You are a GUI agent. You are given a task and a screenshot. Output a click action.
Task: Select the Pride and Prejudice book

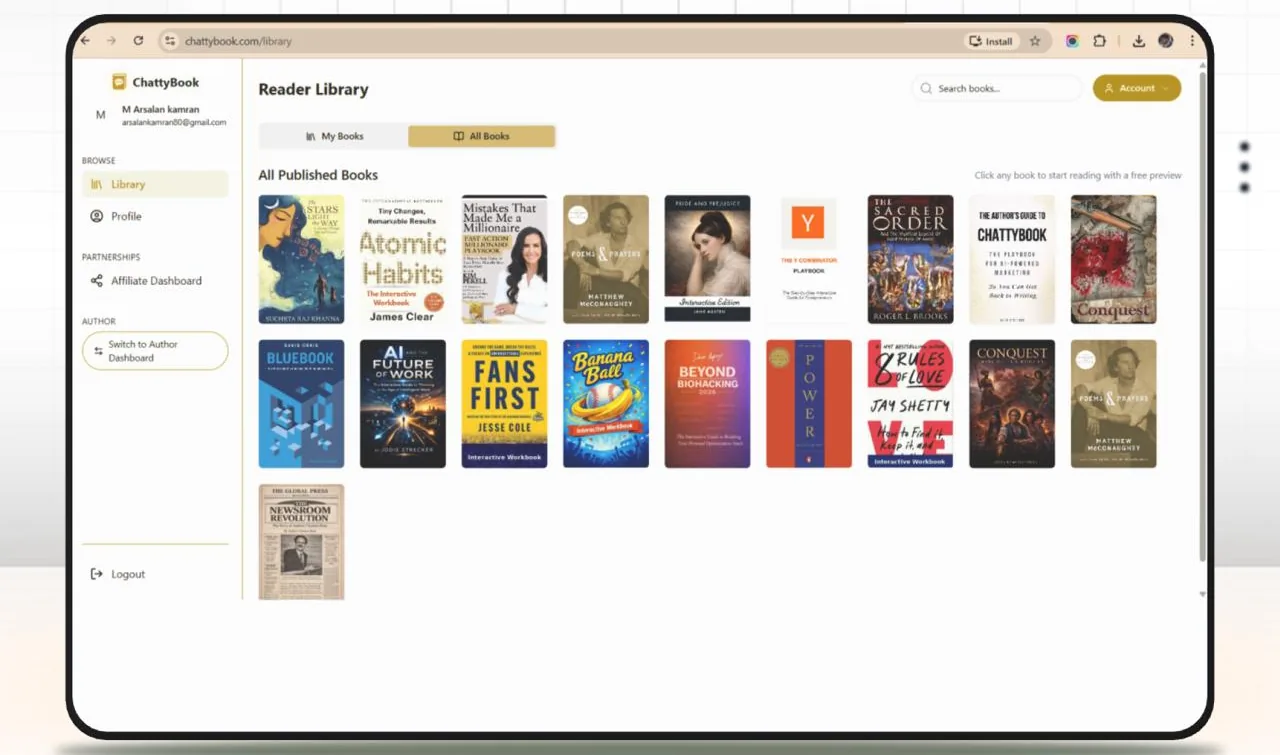pos(707,259)
